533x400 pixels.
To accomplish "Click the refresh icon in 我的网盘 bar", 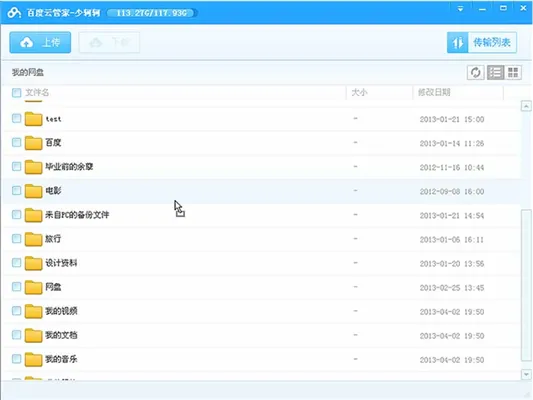I will tap(475, 72).
